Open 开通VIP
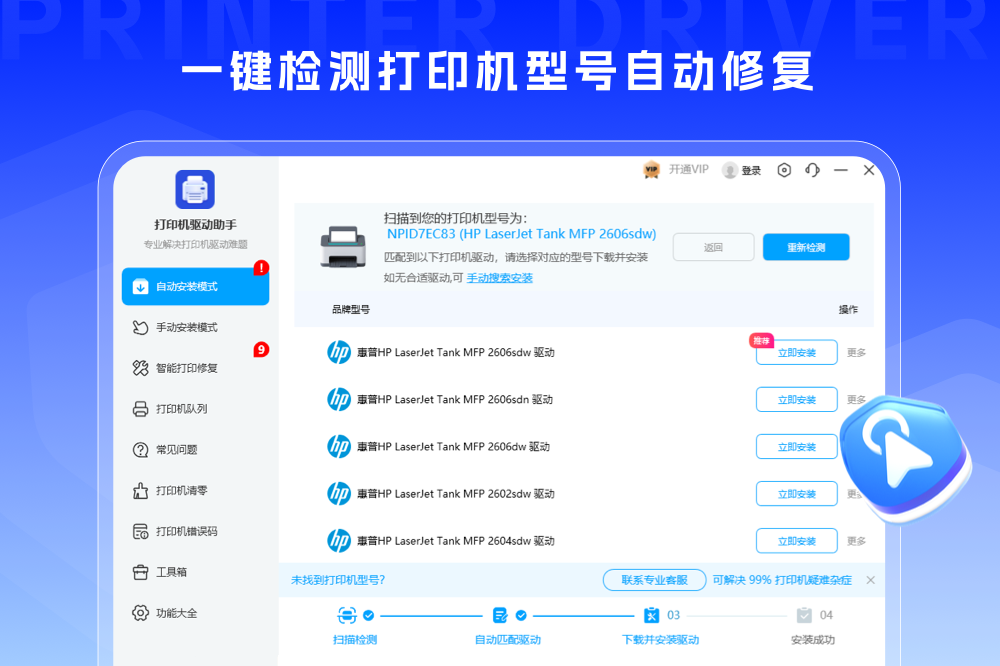The width and height of the screenshot is (1000, 666). point(689,170)
